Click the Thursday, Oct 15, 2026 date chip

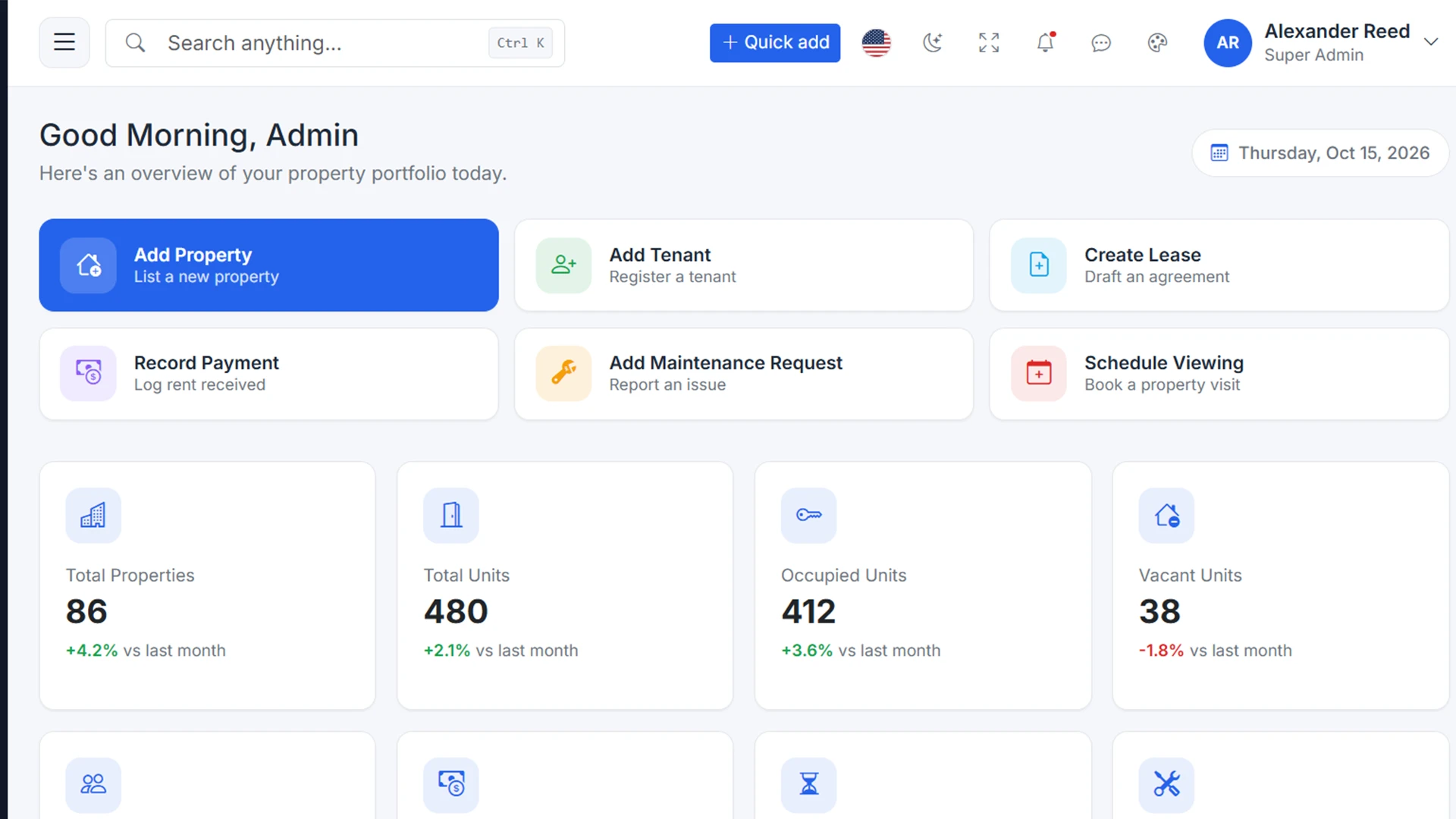pyautogui.click(x=1320, y=153)
